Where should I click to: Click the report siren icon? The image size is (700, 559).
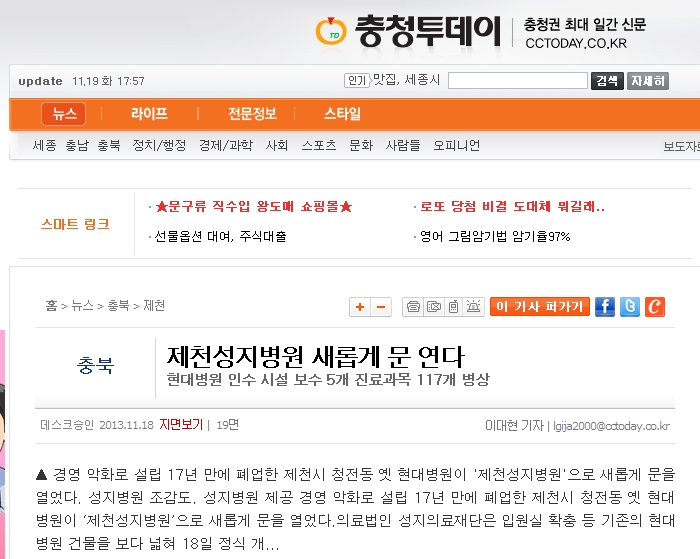pos(474,307)
